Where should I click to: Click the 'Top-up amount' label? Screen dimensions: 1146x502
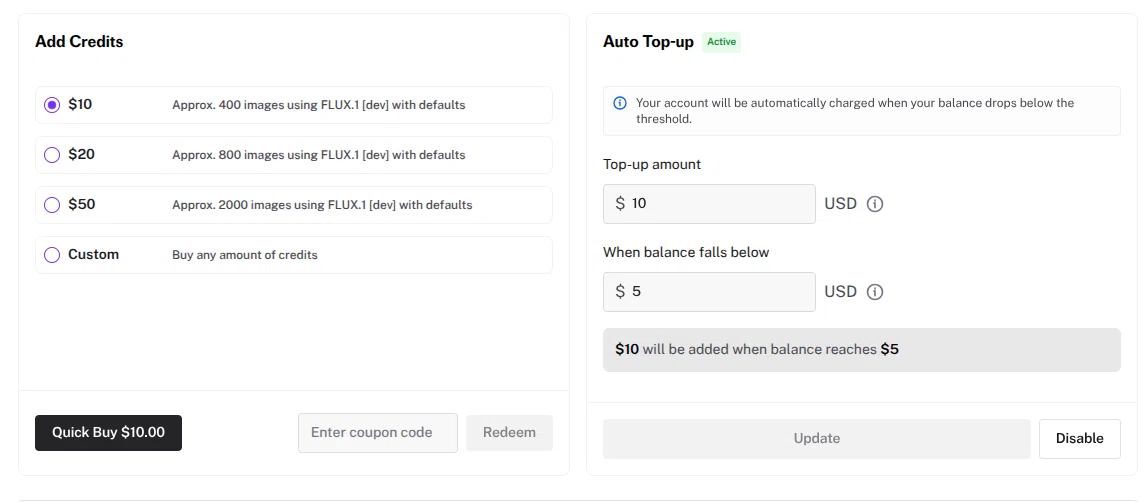click(x=652, y=164)
